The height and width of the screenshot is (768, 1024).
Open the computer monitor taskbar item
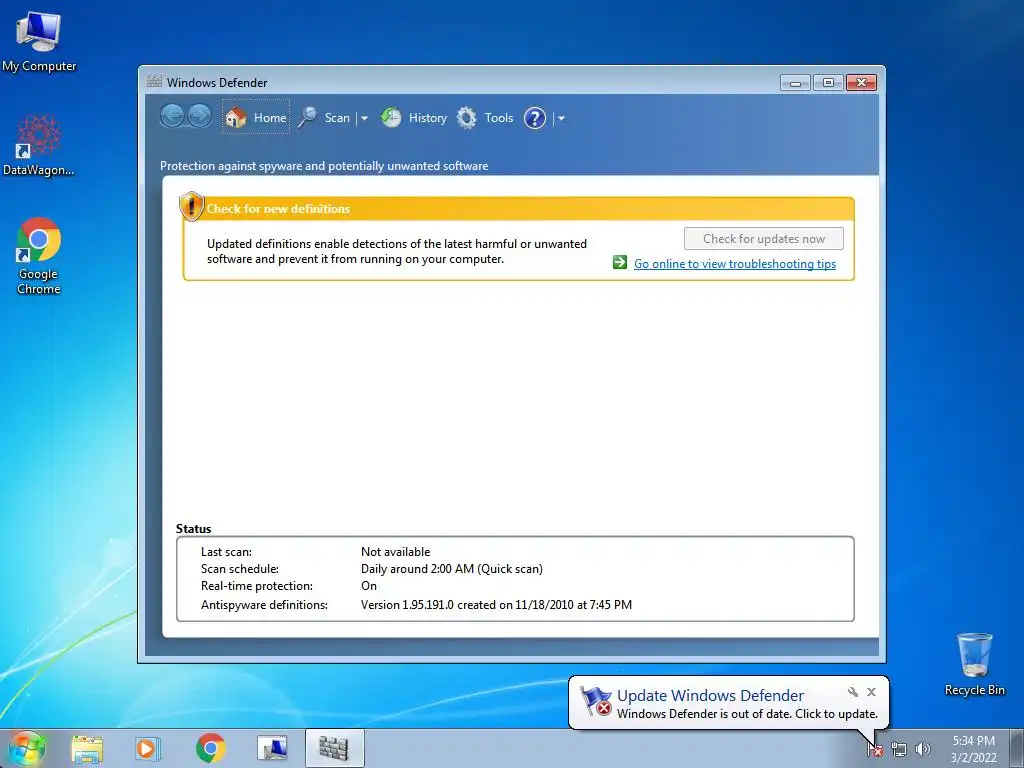coord(272,748)
